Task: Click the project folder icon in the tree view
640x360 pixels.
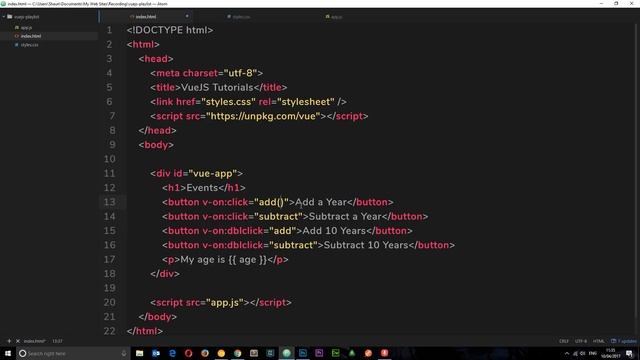Action: coord(9,17)
